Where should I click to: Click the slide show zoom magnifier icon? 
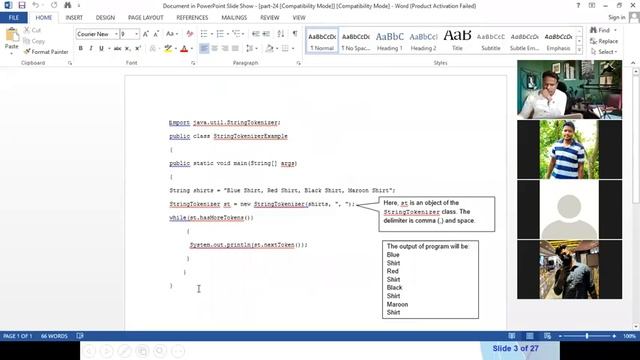[x=160, y=351]
